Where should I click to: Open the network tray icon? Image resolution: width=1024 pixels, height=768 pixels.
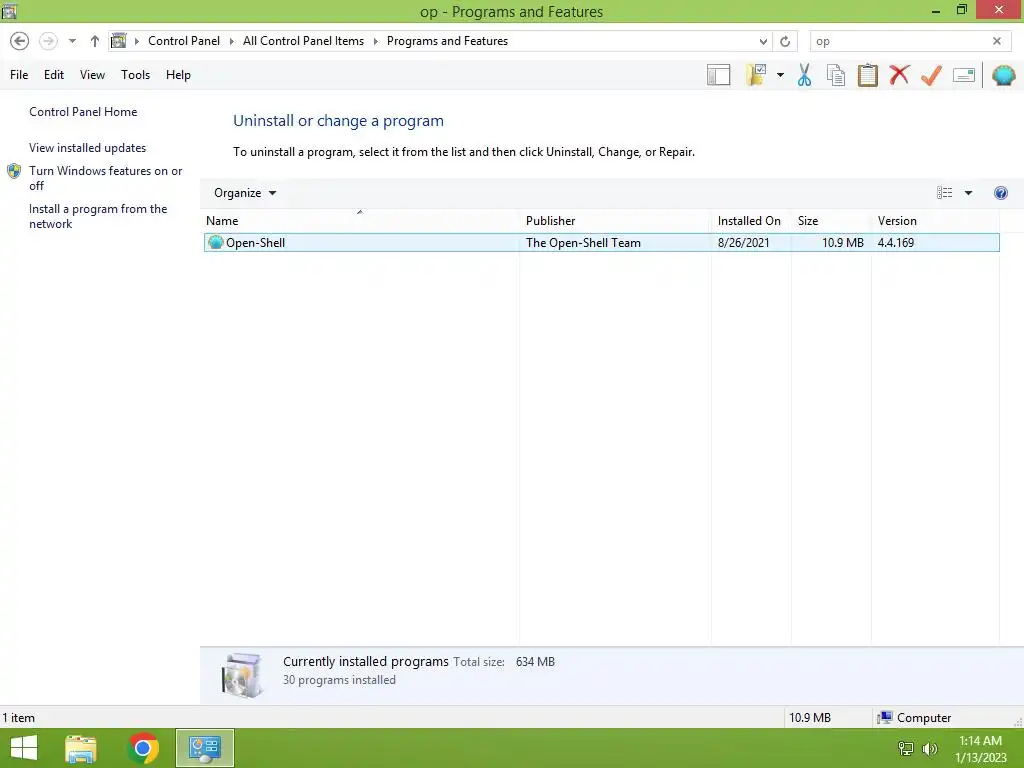(x=906, y=748)
